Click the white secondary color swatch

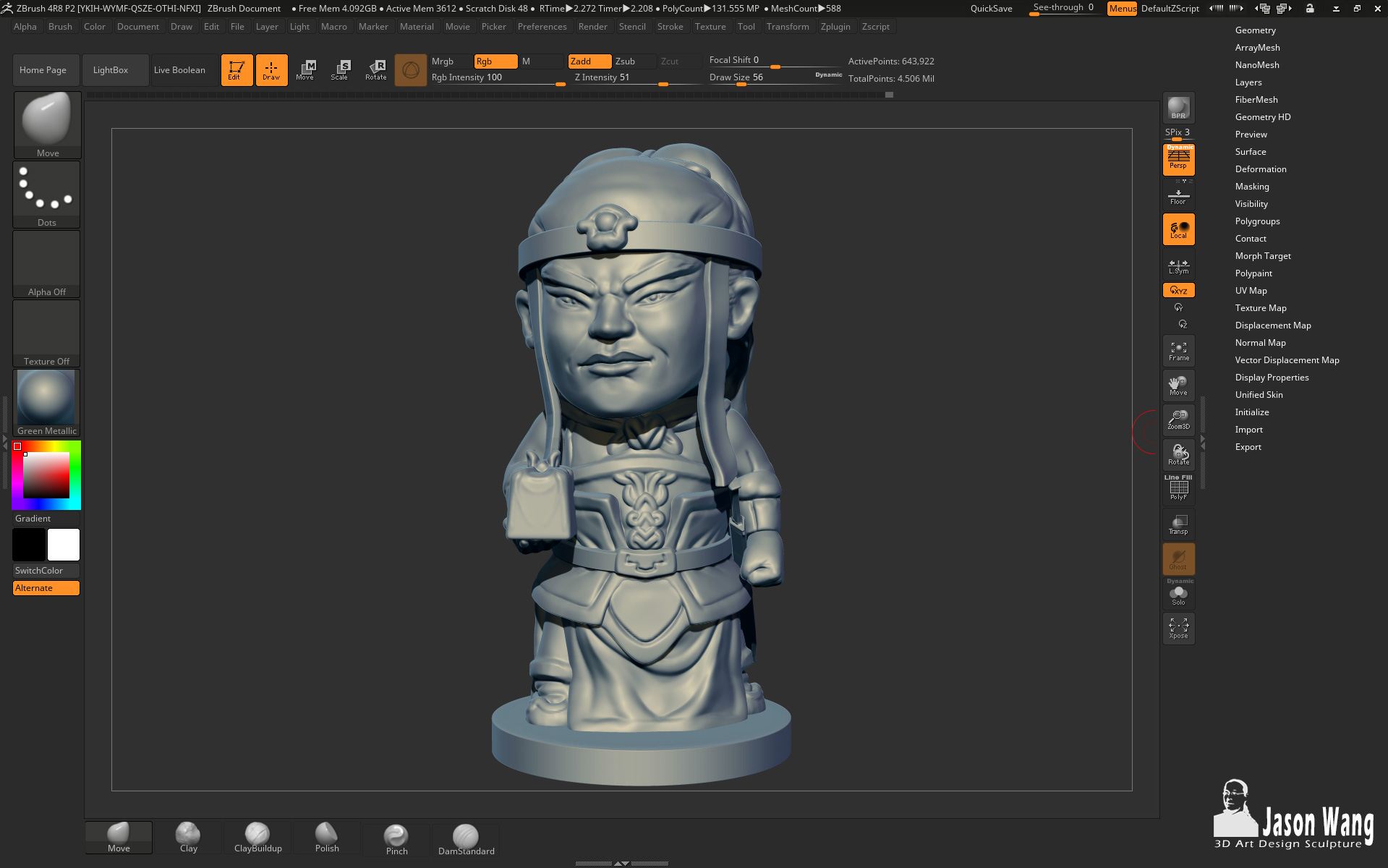click(x=64, y=545)
